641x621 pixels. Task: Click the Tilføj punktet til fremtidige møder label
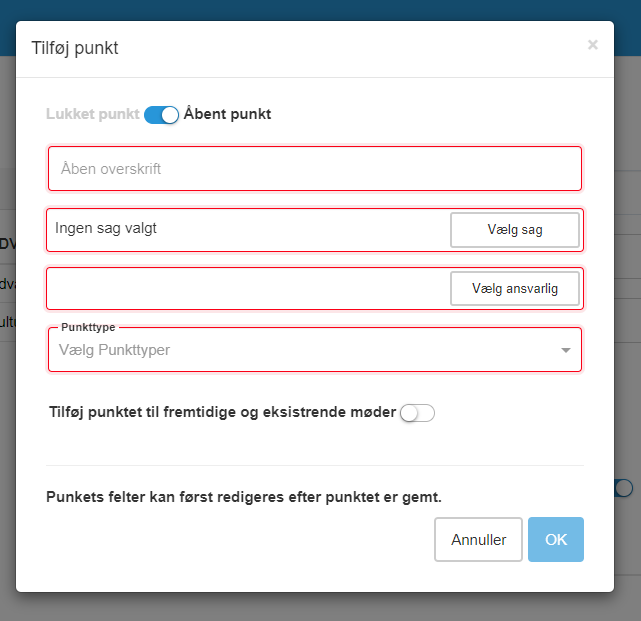pyautogui.click(x=222, y=412)
